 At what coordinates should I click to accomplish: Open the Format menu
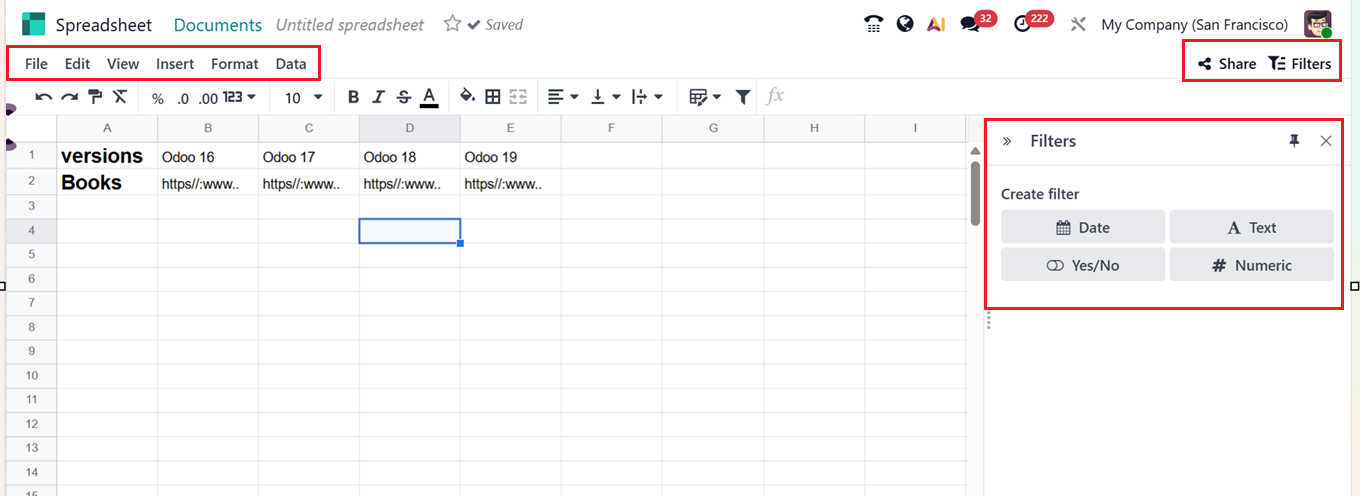click(235, 63)
